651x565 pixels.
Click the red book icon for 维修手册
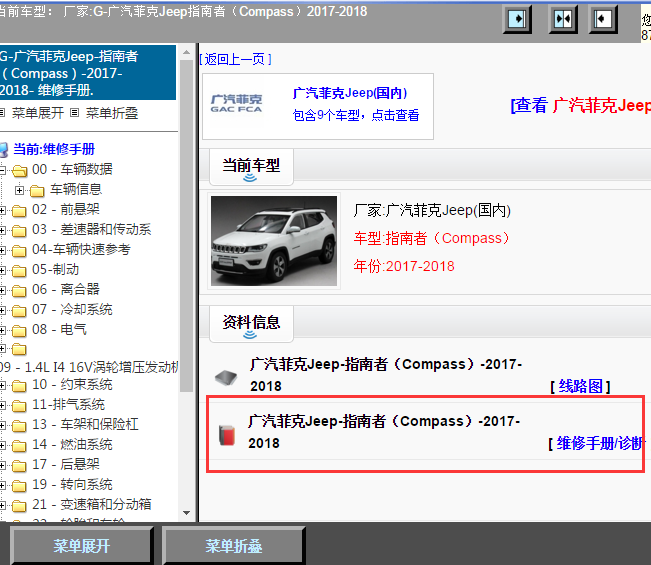coord(227,435)
